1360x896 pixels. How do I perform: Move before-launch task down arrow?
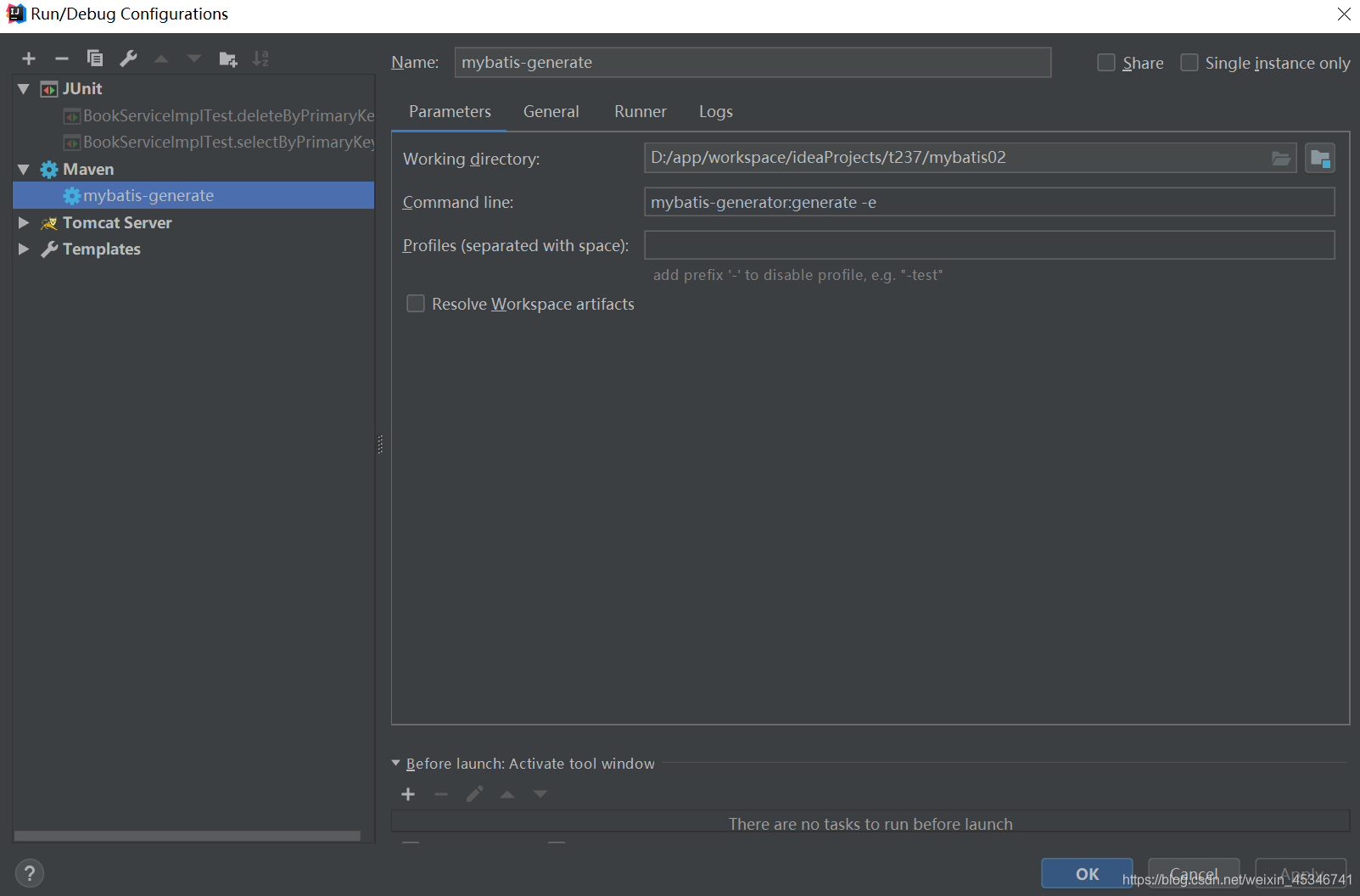(540, 794)
